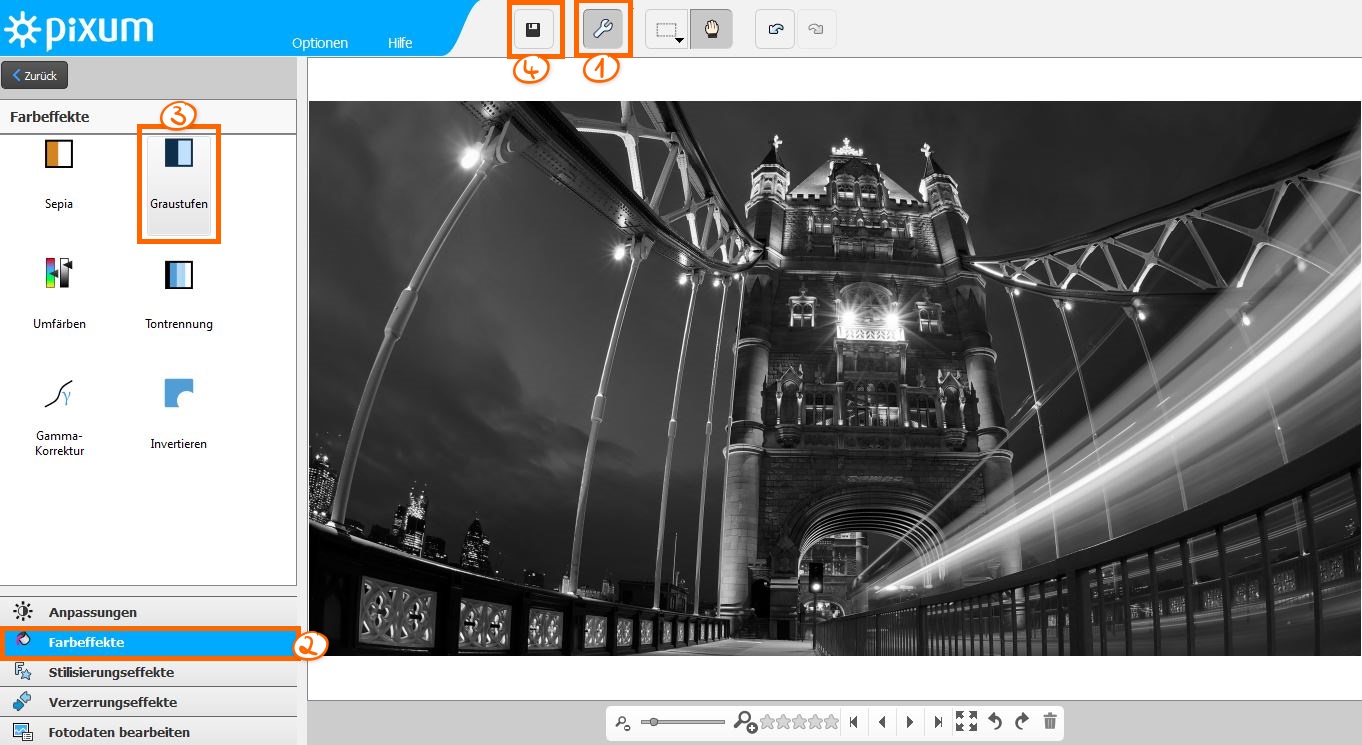1362x745 pixels.
Task: Delete photo with the trash icon
Action: [x=1050, y=721]
